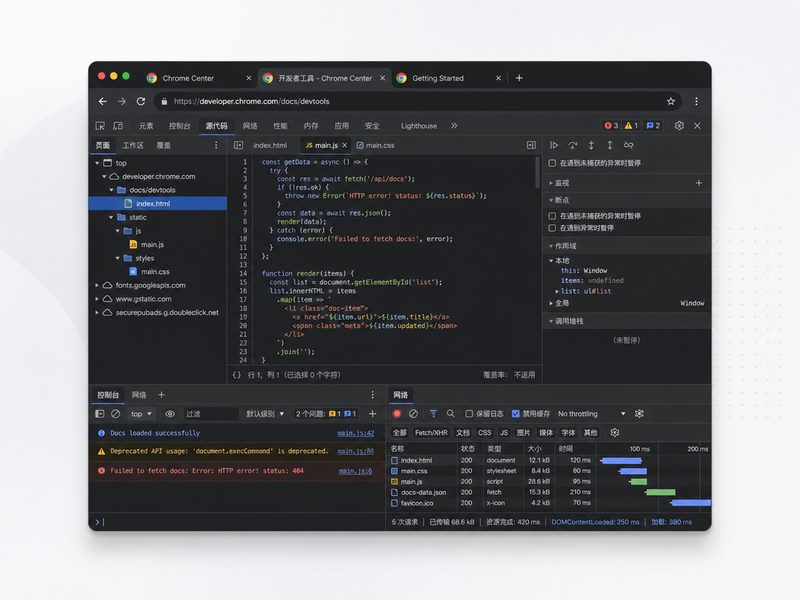Show more DevTools tabs chevron
Image resolution: width=800 pixels, height=600 pixels.
click(454, 126)
